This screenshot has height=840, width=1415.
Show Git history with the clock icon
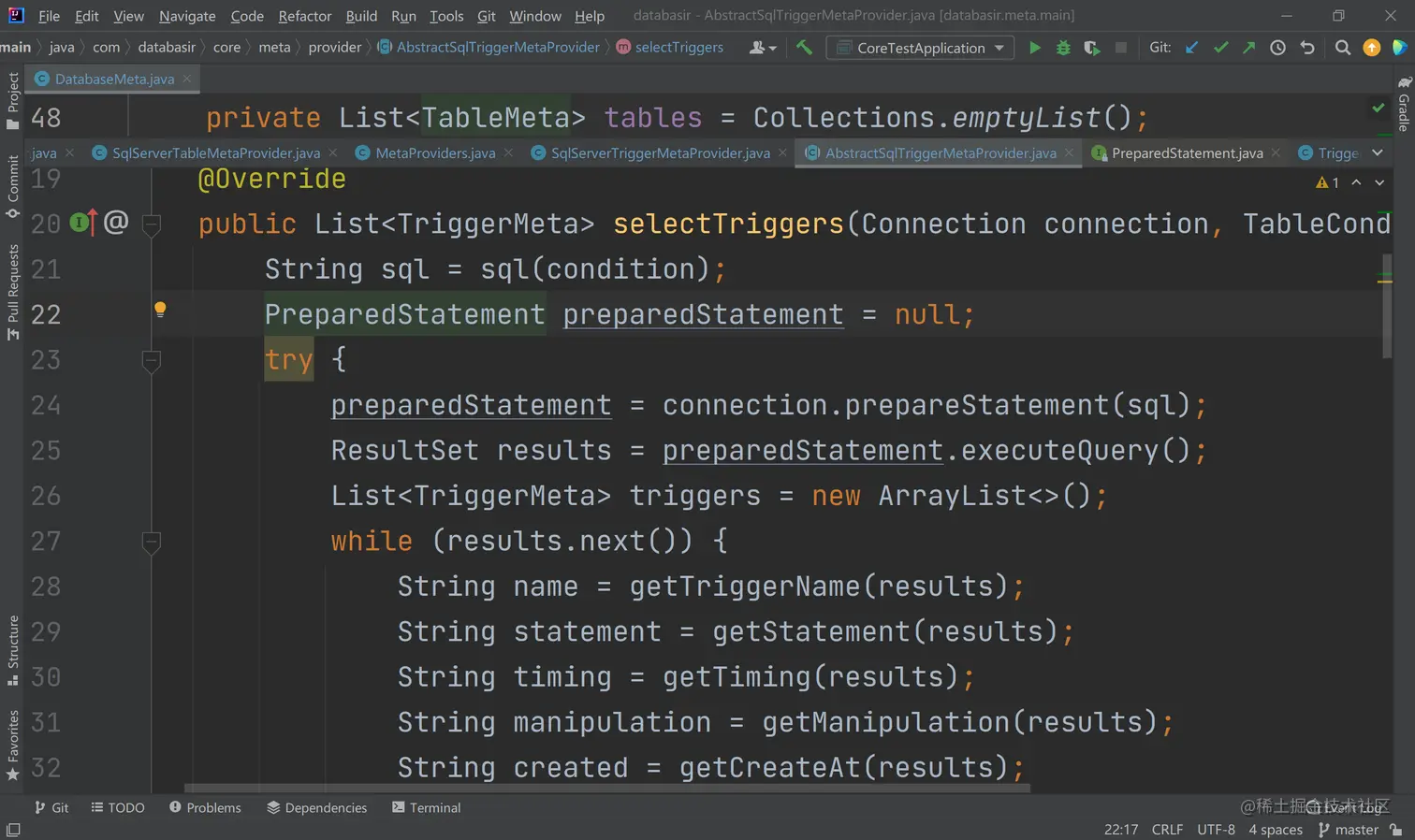click(x=1277, y=48)
